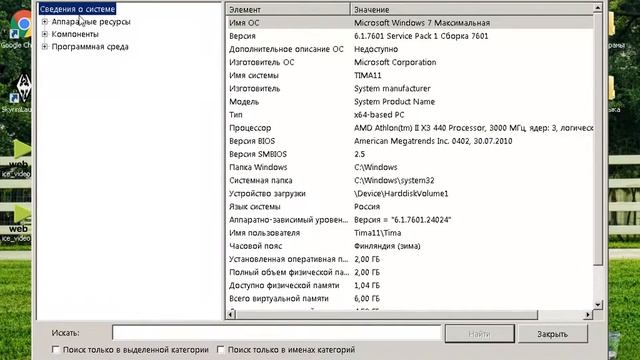Expand the 'Аппаратные ресурсы' node
Viewport: 640px width, 360px height.
click(45, 22)
